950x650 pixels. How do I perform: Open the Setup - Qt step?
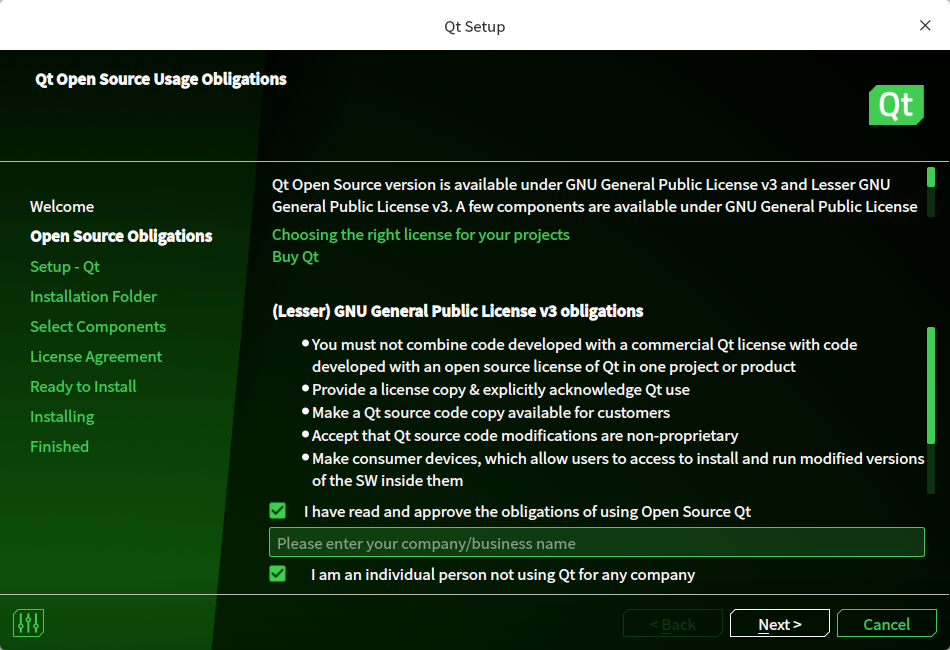65,266
